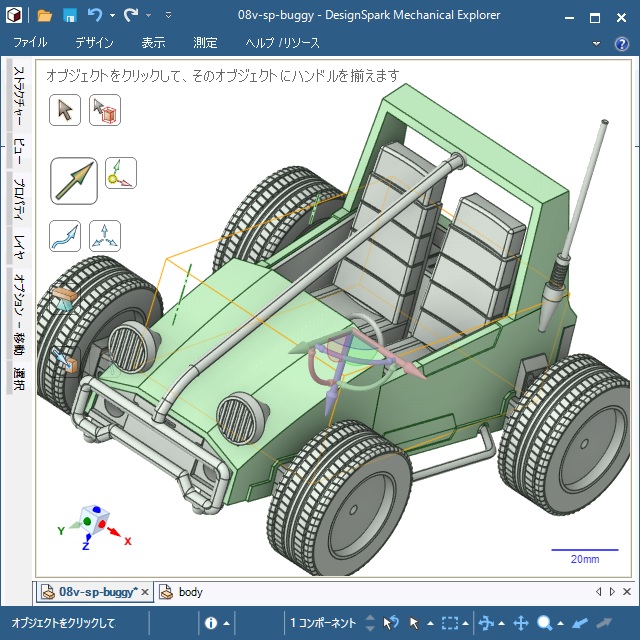Open the 測定 ribbon tab

(x=205, y=43)
